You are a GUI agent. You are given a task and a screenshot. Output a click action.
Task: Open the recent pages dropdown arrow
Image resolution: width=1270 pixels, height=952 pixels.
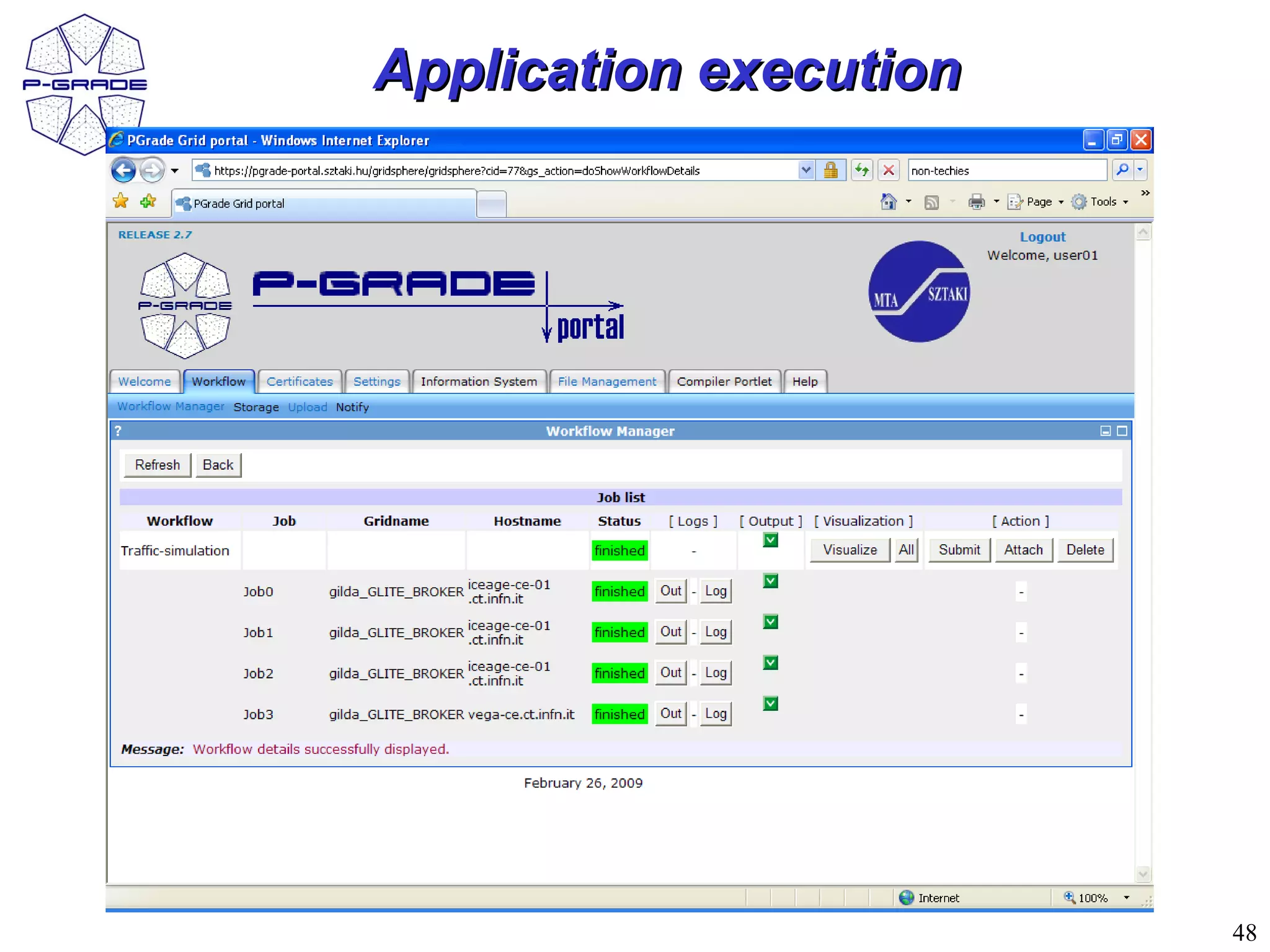click(175, 170)
